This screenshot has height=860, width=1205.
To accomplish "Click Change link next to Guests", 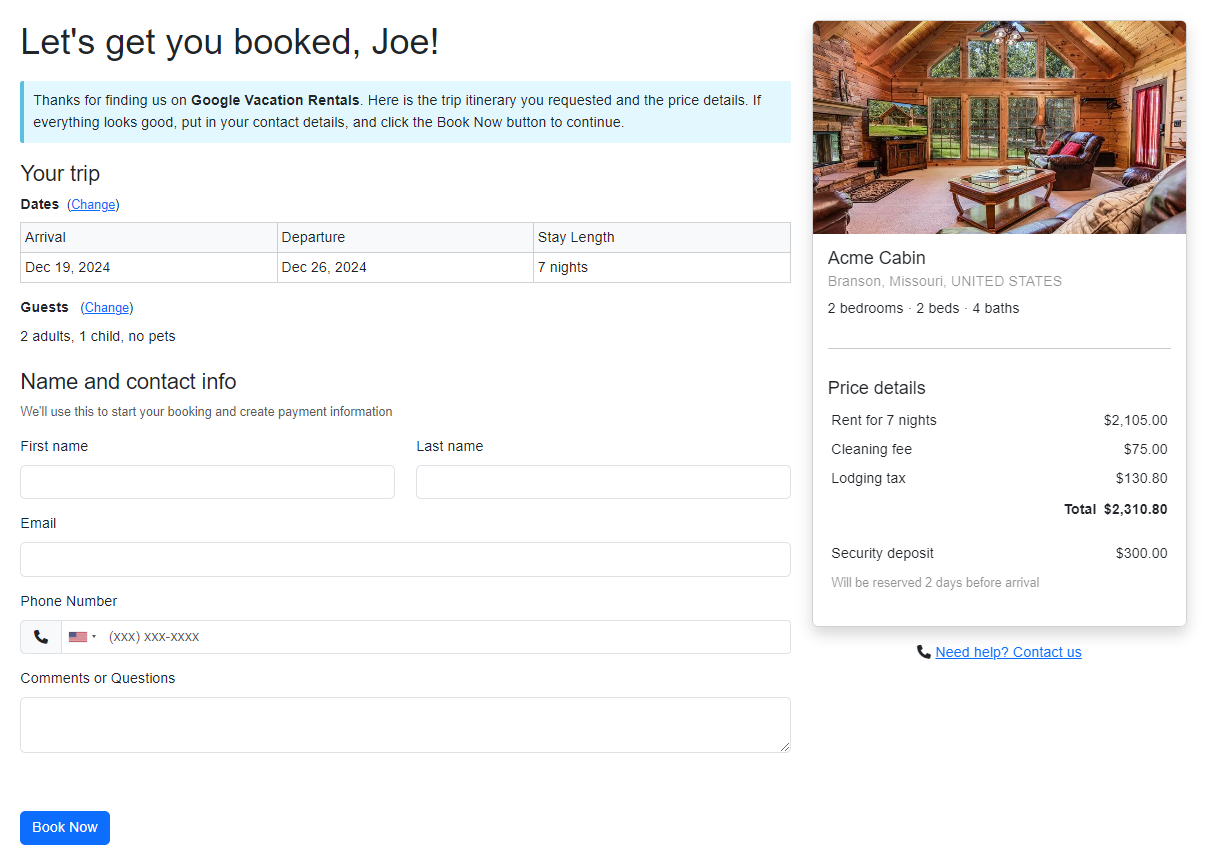I will pyautogui.click(x=107, y=307).
